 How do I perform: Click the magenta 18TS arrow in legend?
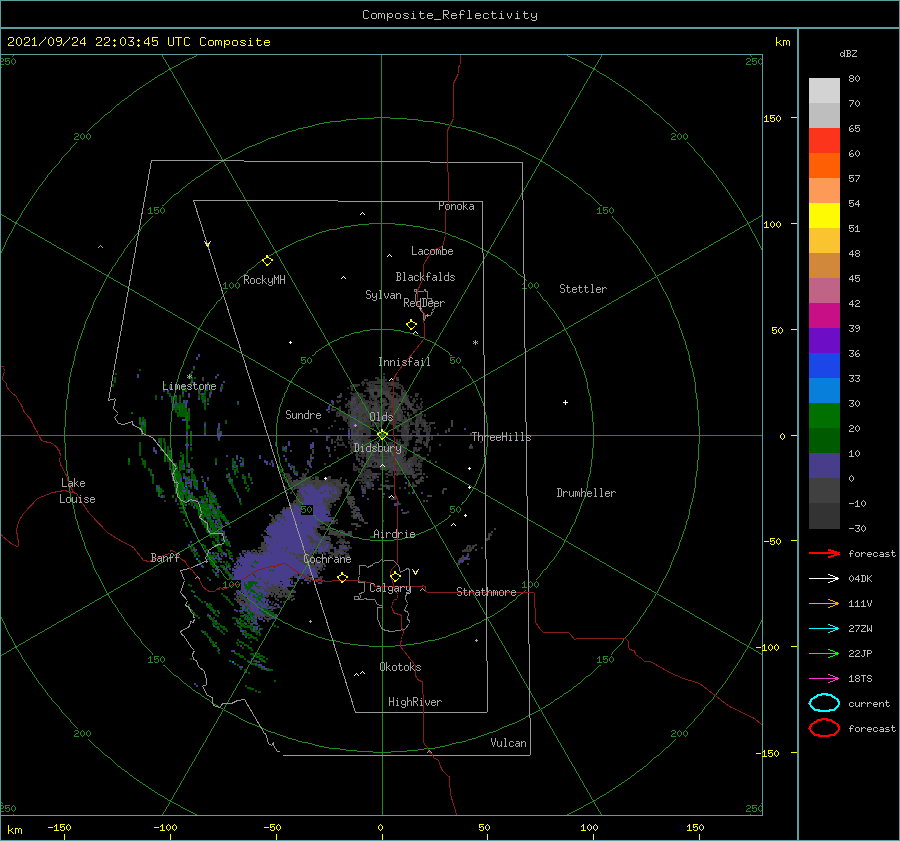click(824, 679)
